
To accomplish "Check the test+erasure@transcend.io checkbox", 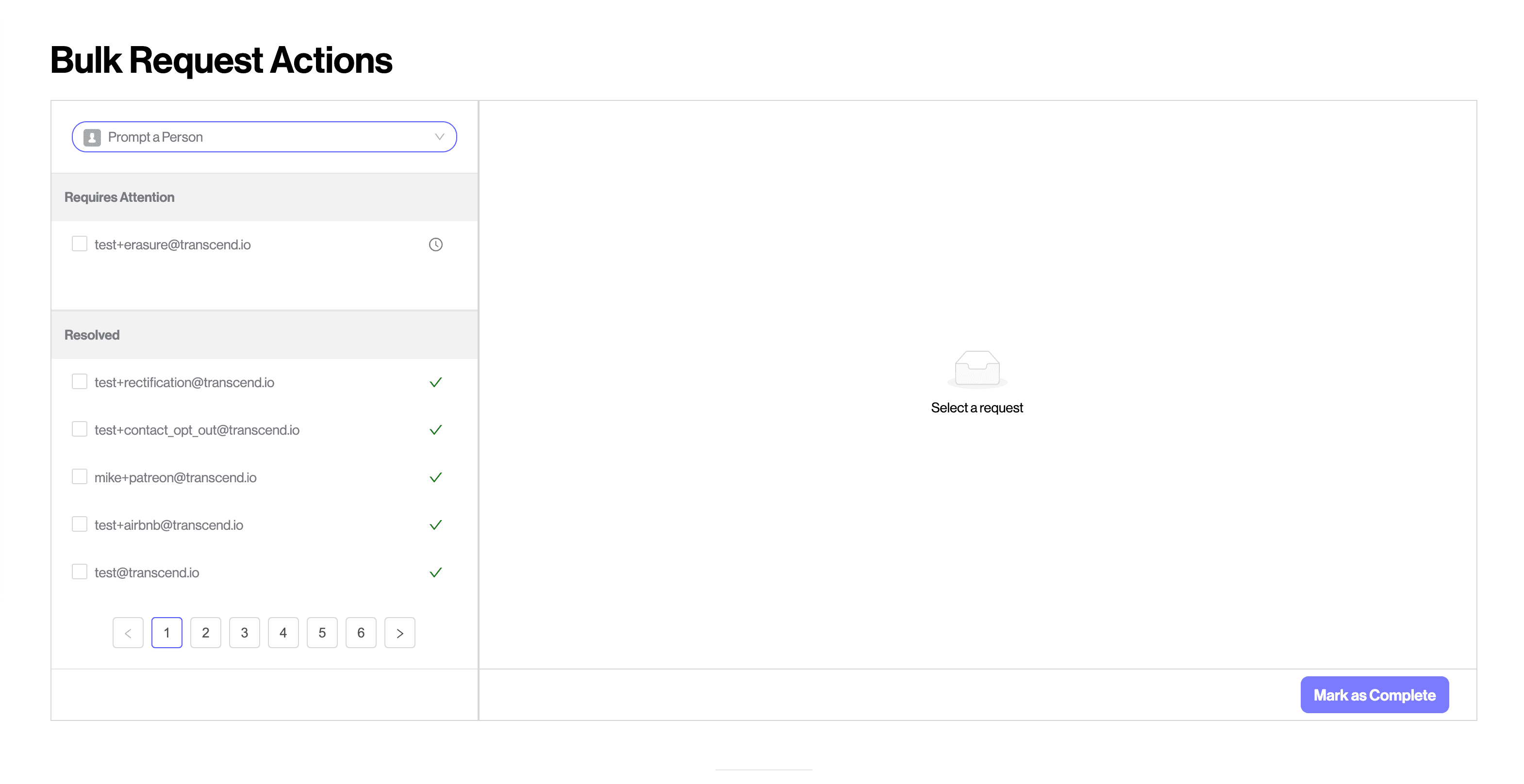I will point(79,244).
